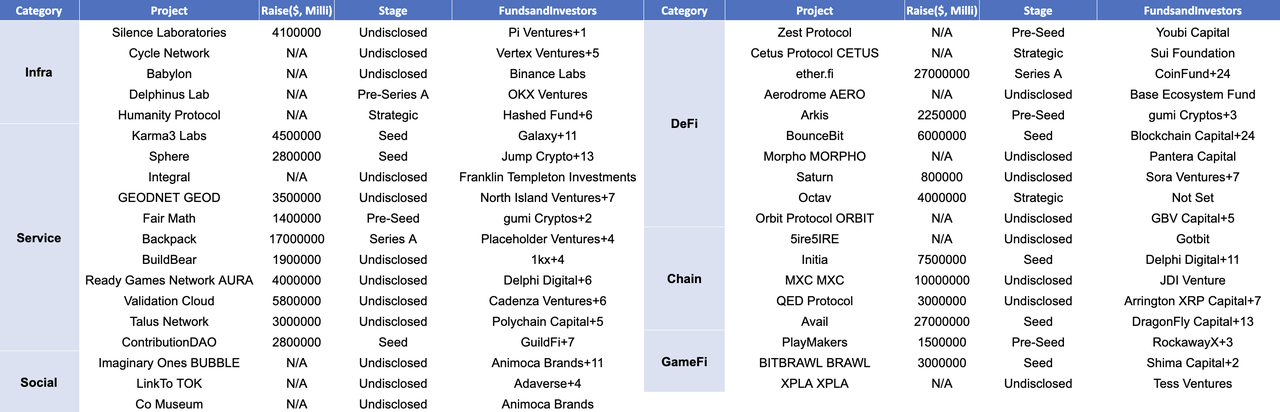This screenshot has width=1280, height=412.
Task: Click the Placeholder Ventures+4 investor cell
Action: pyautogui.click(x=544, y=239)
